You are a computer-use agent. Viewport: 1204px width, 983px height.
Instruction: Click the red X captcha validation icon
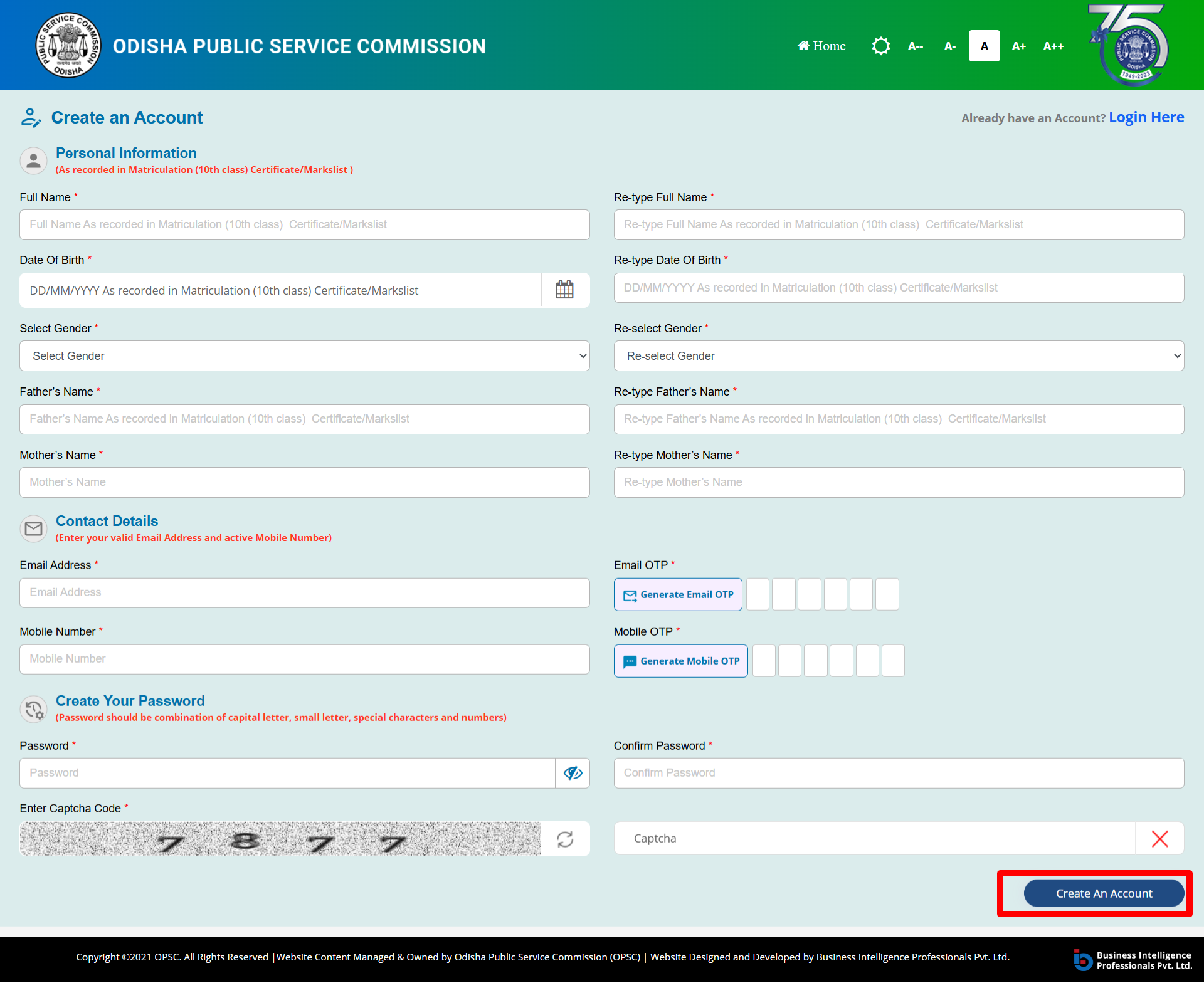(1159, 839)
